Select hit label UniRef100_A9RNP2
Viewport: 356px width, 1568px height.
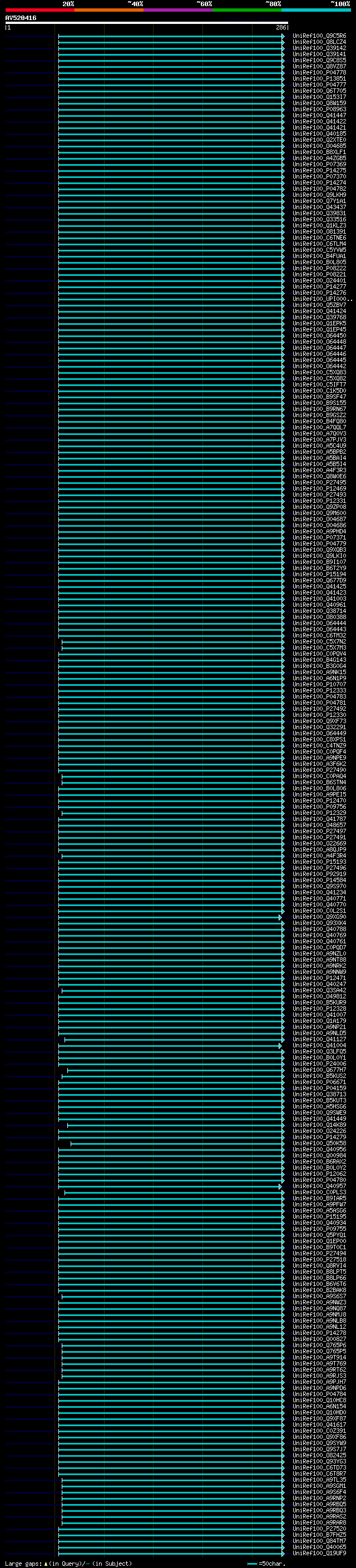[x=319, y=1498]
